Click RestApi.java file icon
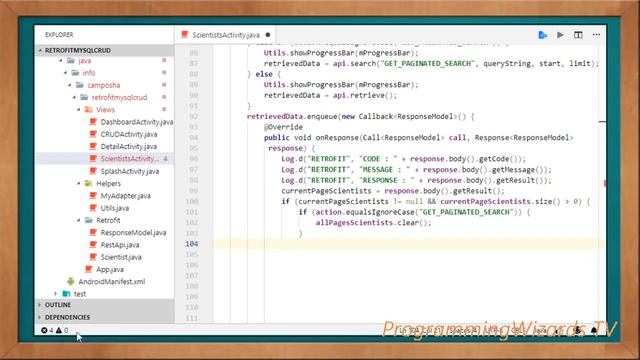Image resolution: width=640 pixels, height=360 pixels. click(93, 244)
